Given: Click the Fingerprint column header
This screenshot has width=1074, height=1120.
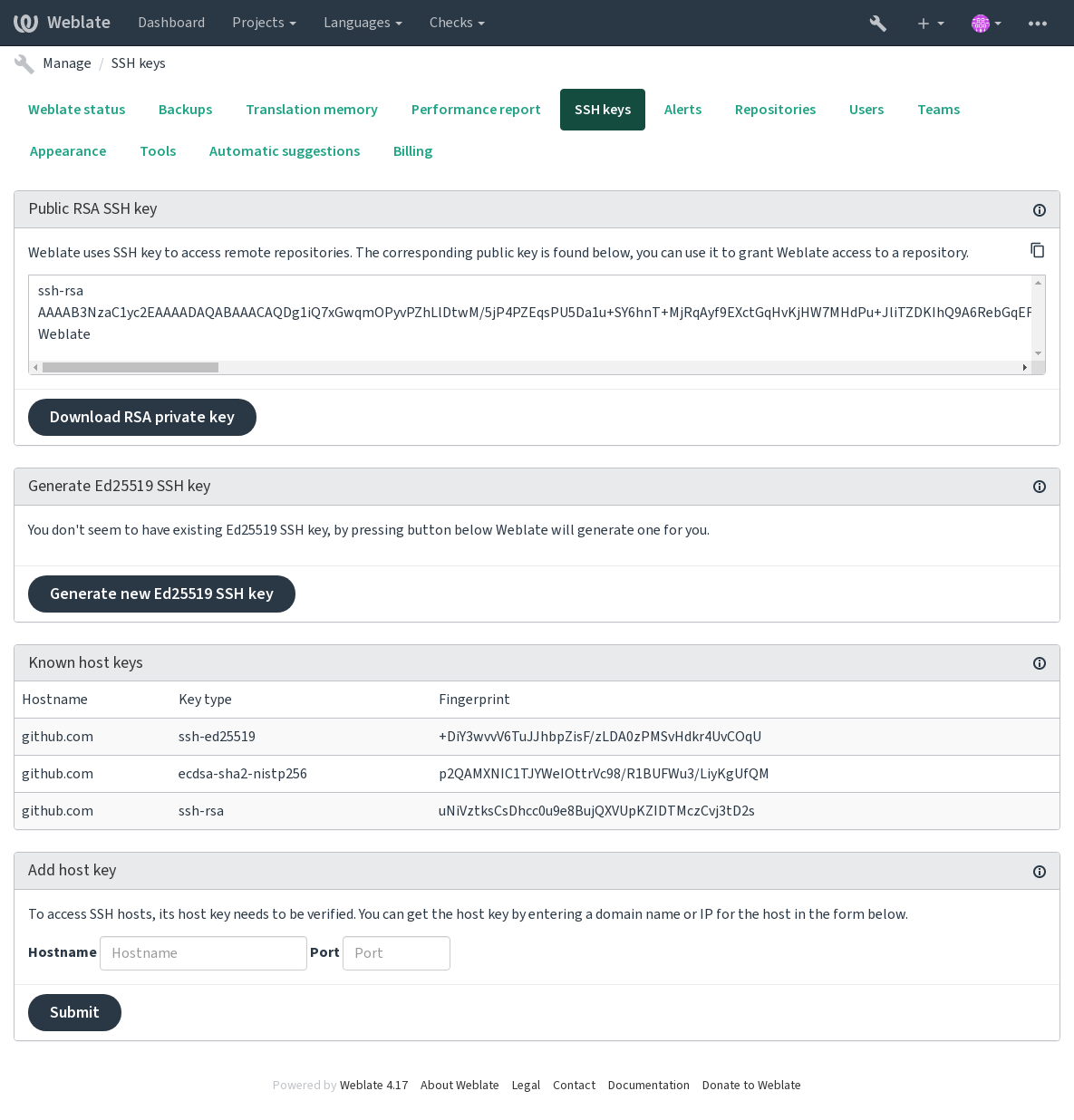Looking at the screenshot, I should point(474,700).
